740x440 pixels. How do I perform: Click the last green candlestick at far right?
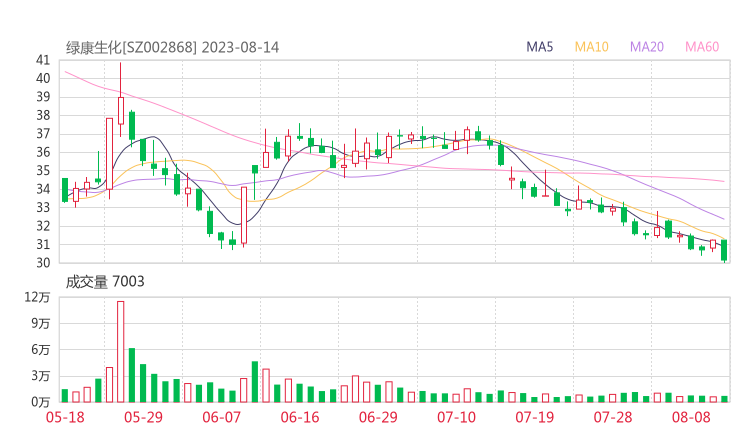[x=724, y=250]
